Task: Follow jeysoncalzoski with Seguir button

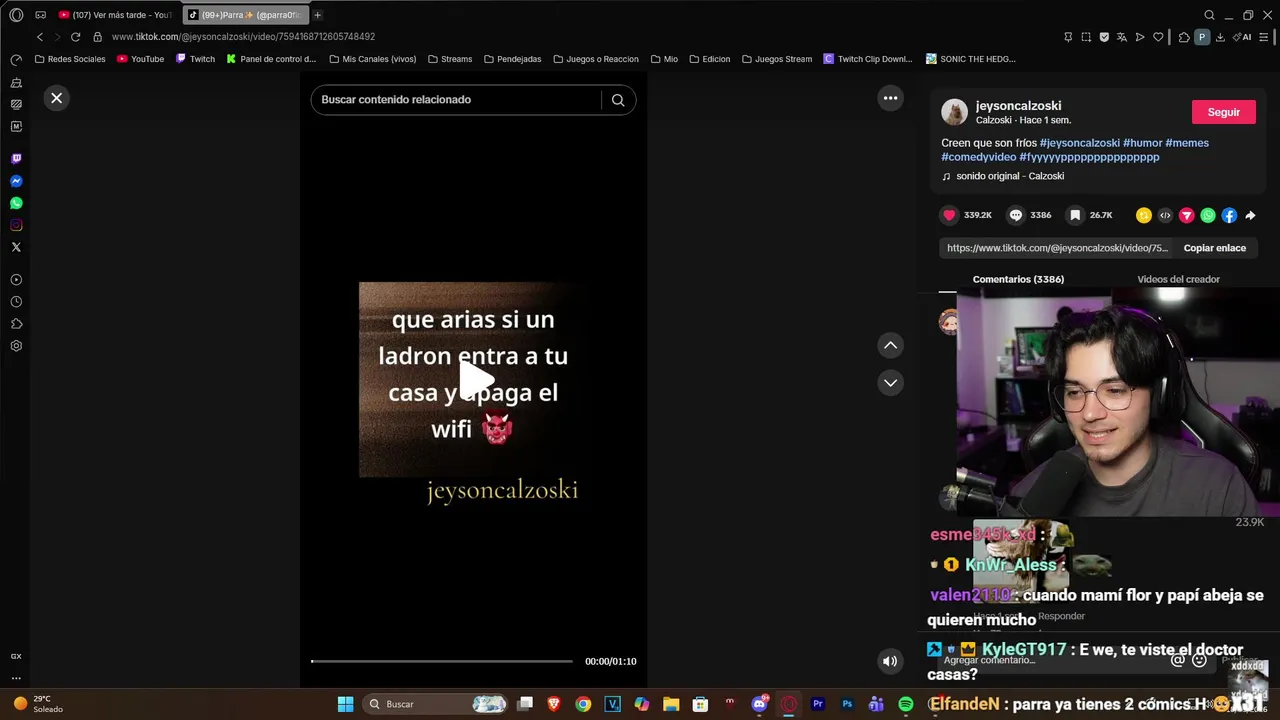Action: click(1223, 112)
